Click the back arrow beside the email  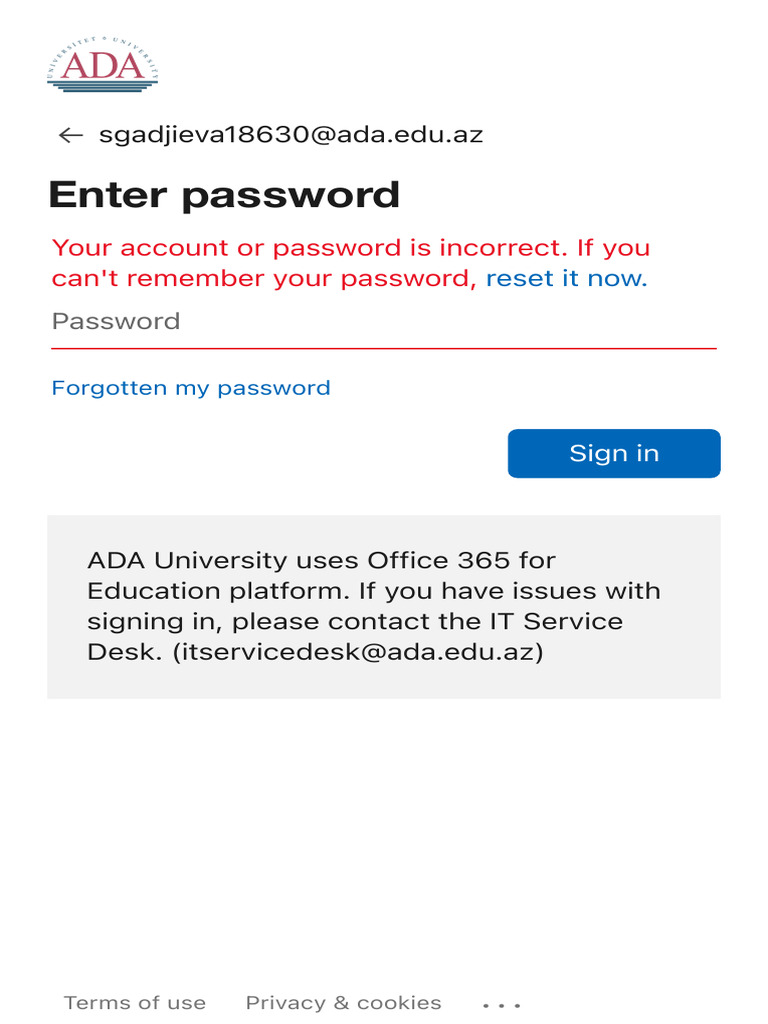pos(71,135)
